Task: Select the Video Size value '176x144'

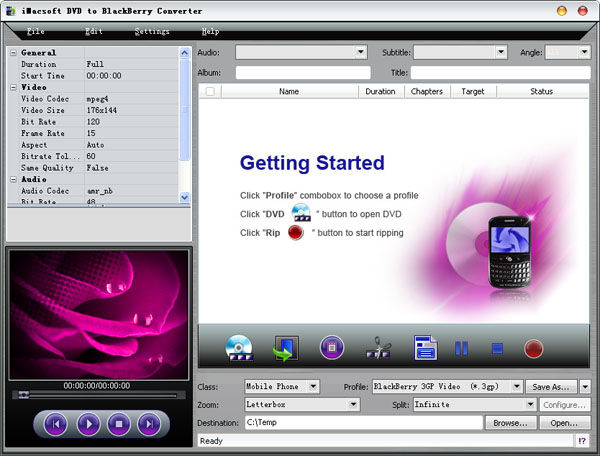Action: (x=102, y=110)
